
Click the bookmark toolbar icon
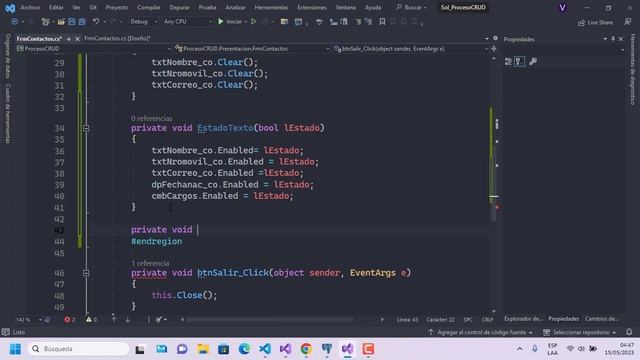click(382, 22)
